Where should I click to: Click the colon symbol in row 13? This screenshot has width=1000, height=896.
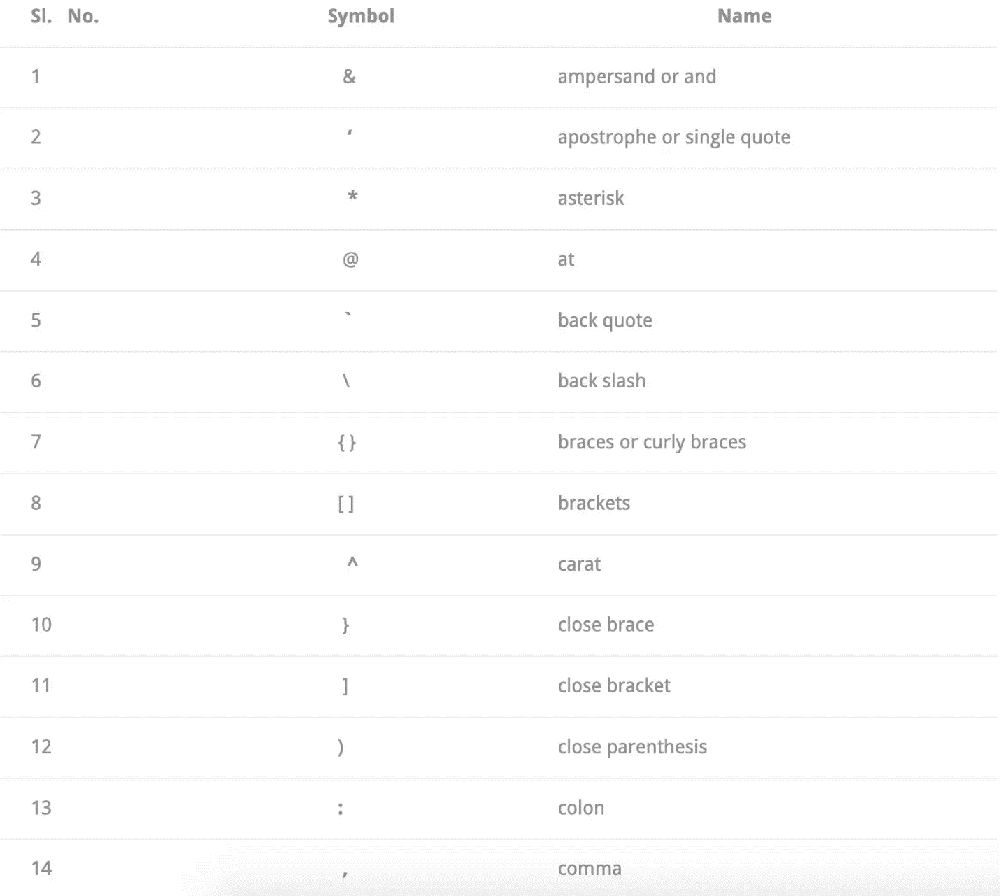click(341, 809)
